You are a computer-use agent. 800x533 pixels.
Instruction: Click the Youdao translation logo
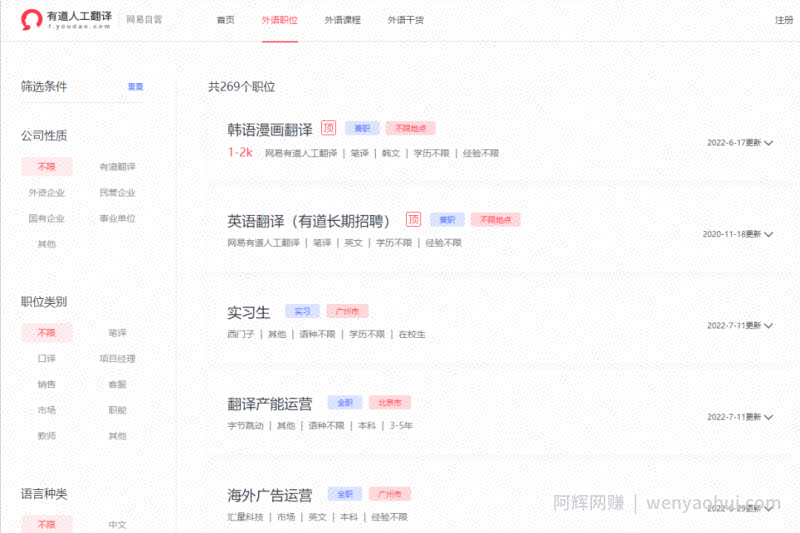coord(66,19)
